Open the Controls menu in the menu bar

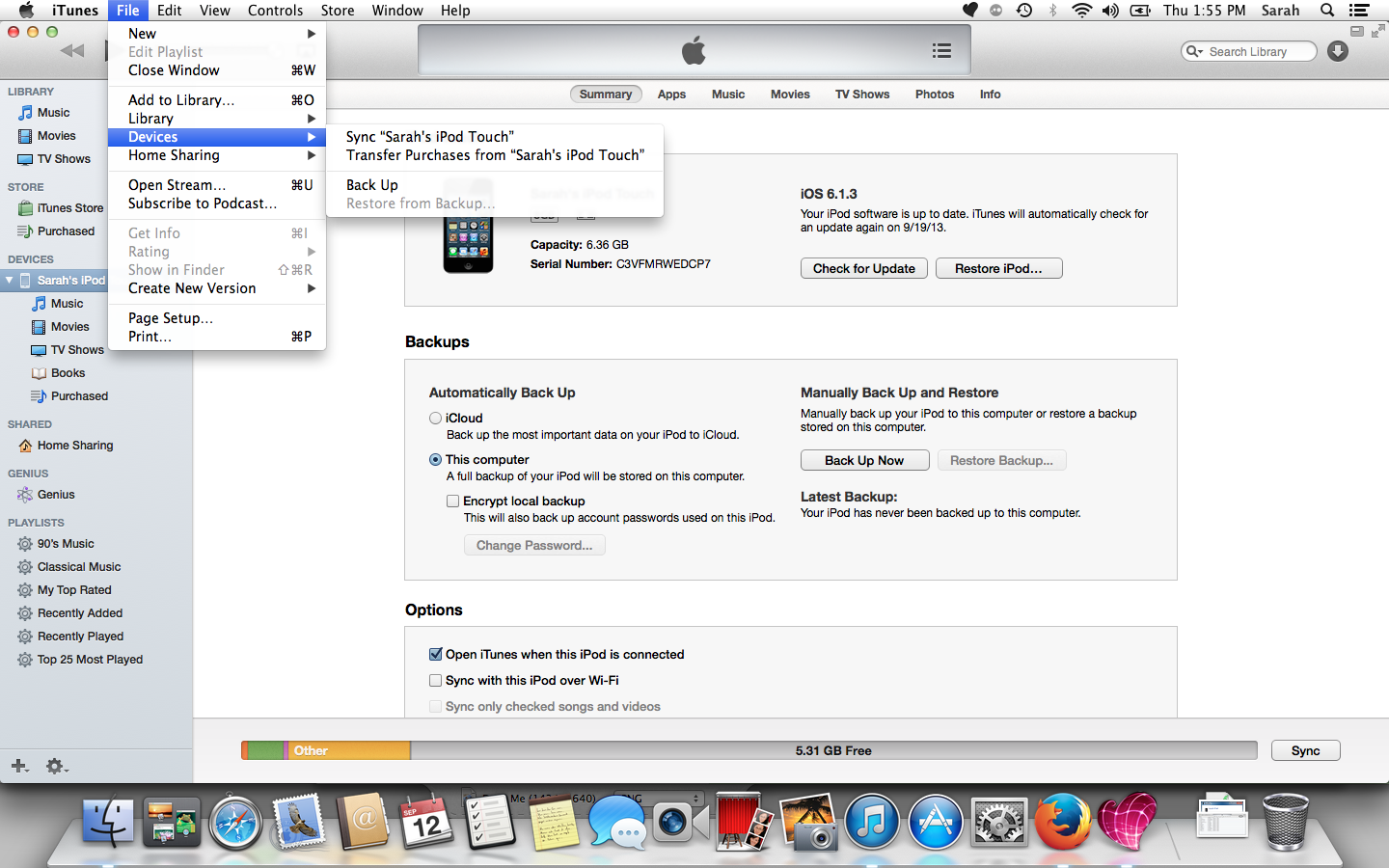click(x=275, y=11)
